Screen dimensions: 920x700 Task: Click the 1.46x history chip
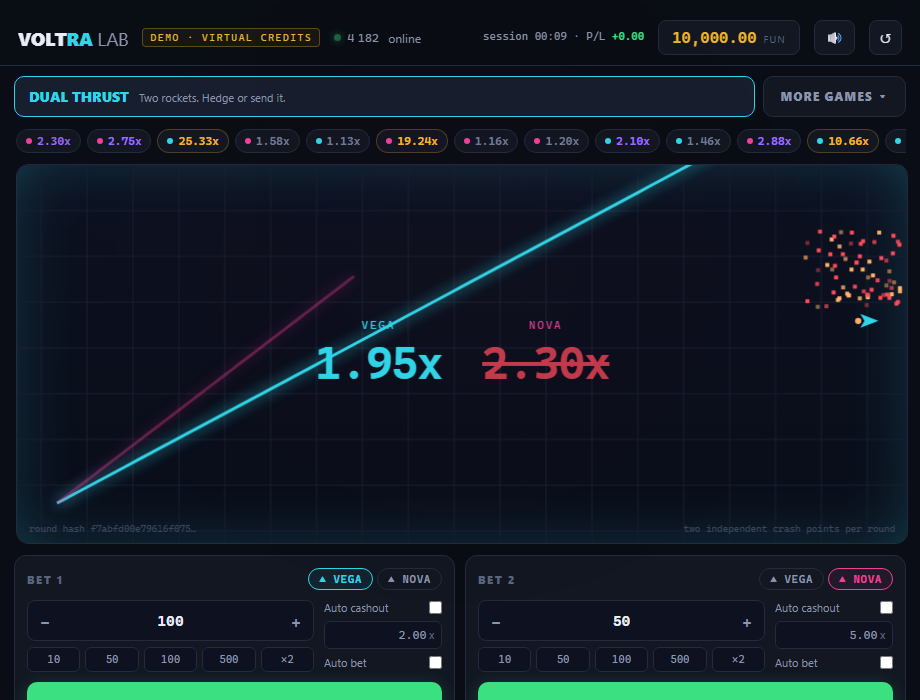698,141
